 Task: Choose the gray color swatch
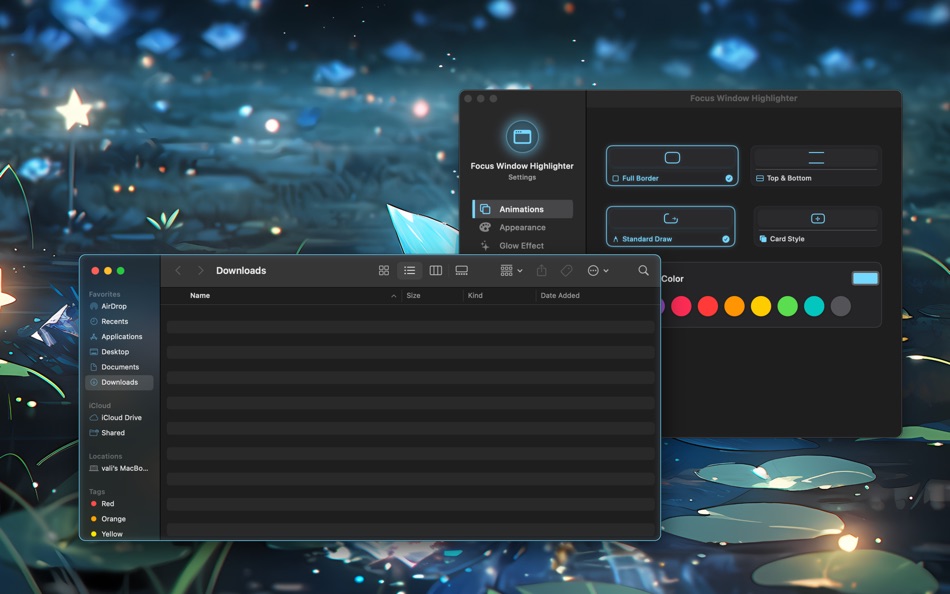click(x=841, y=306)
